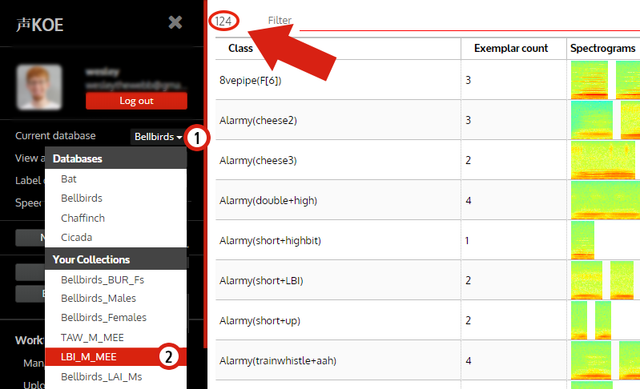The height and width of the screenshot is (389, 640).
Task: Click exemplar count 2 for Alarmy(short+up)
Action: pyautogui.click(x=468, y=320)
